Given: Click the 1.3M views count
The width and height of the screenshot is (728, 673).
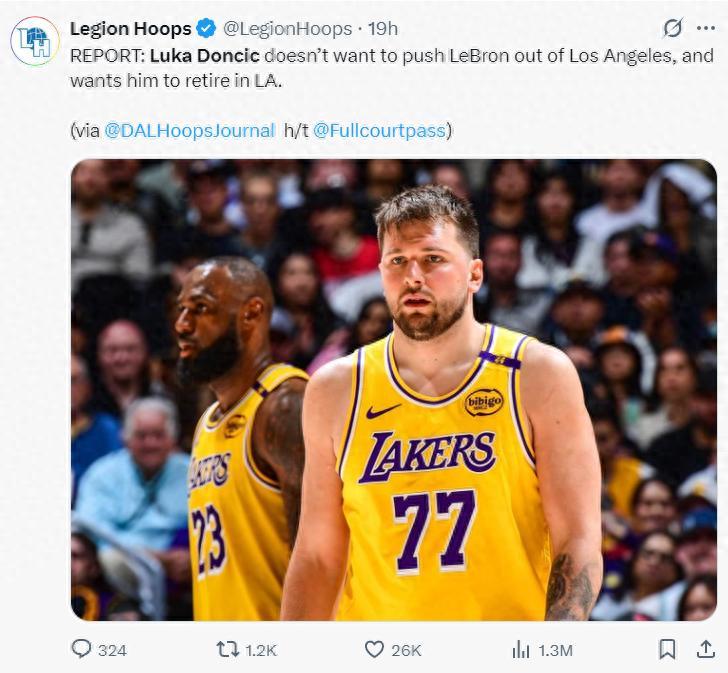Looking at the screenshot, I should 555,650.
